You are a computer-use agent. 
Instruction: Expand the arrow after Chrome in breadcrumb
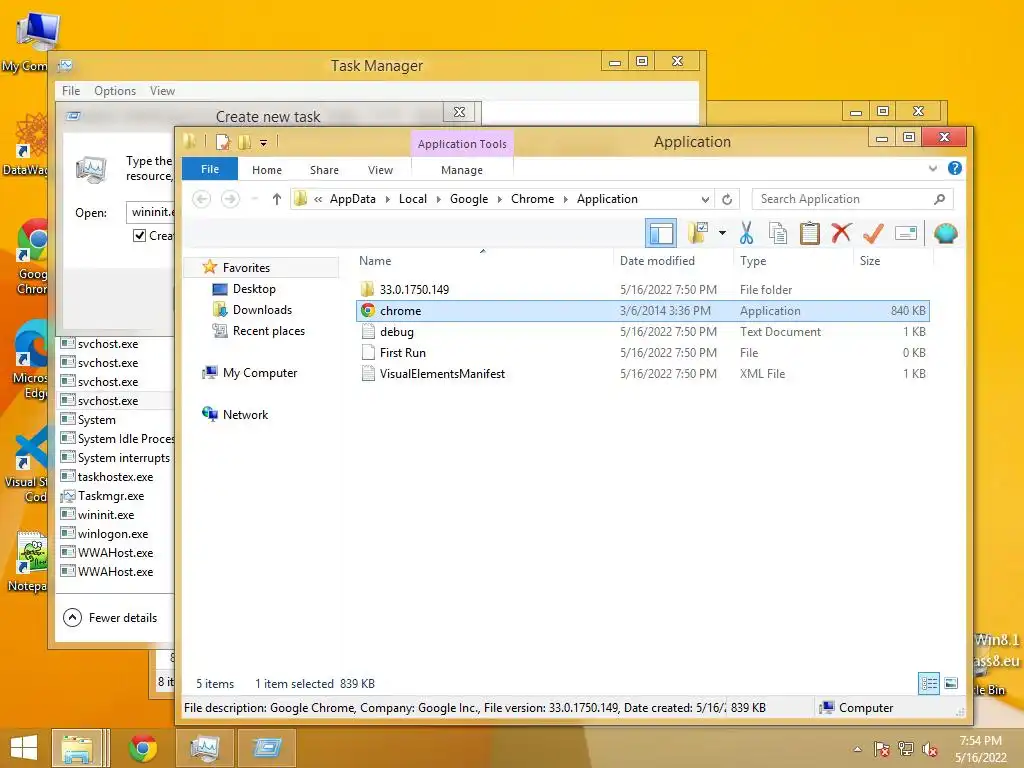[x=566, y=200]
